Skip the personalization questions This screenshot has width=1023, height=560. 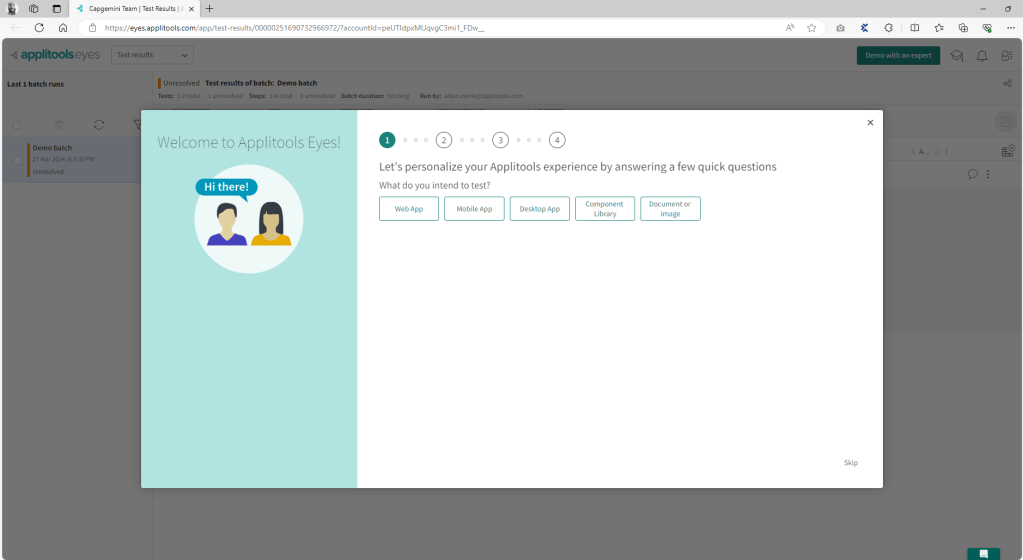pyautogui.click(x=850, y=463)
